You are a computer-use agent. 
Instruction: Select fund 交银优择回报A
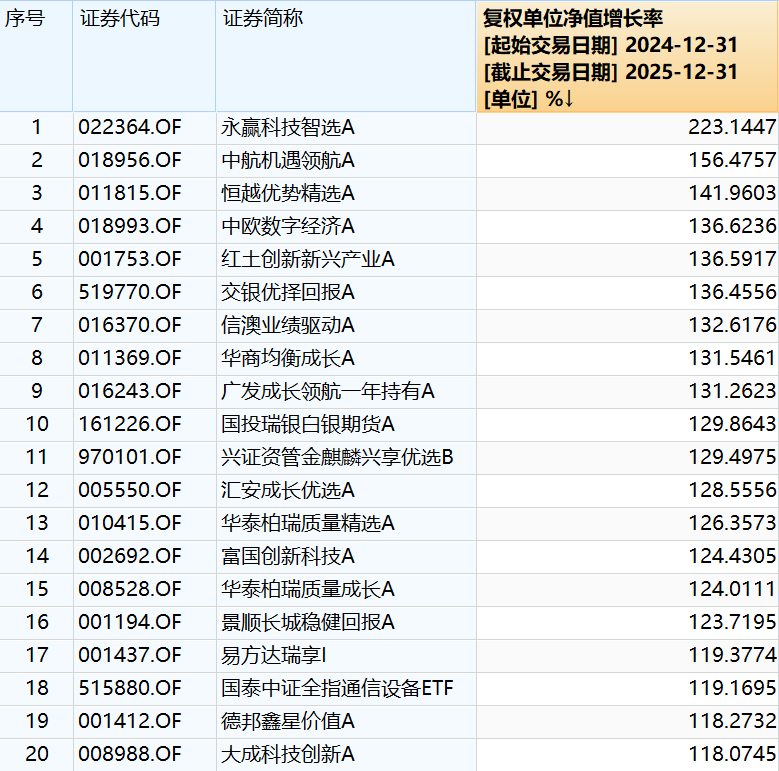(x=288, y=292)
